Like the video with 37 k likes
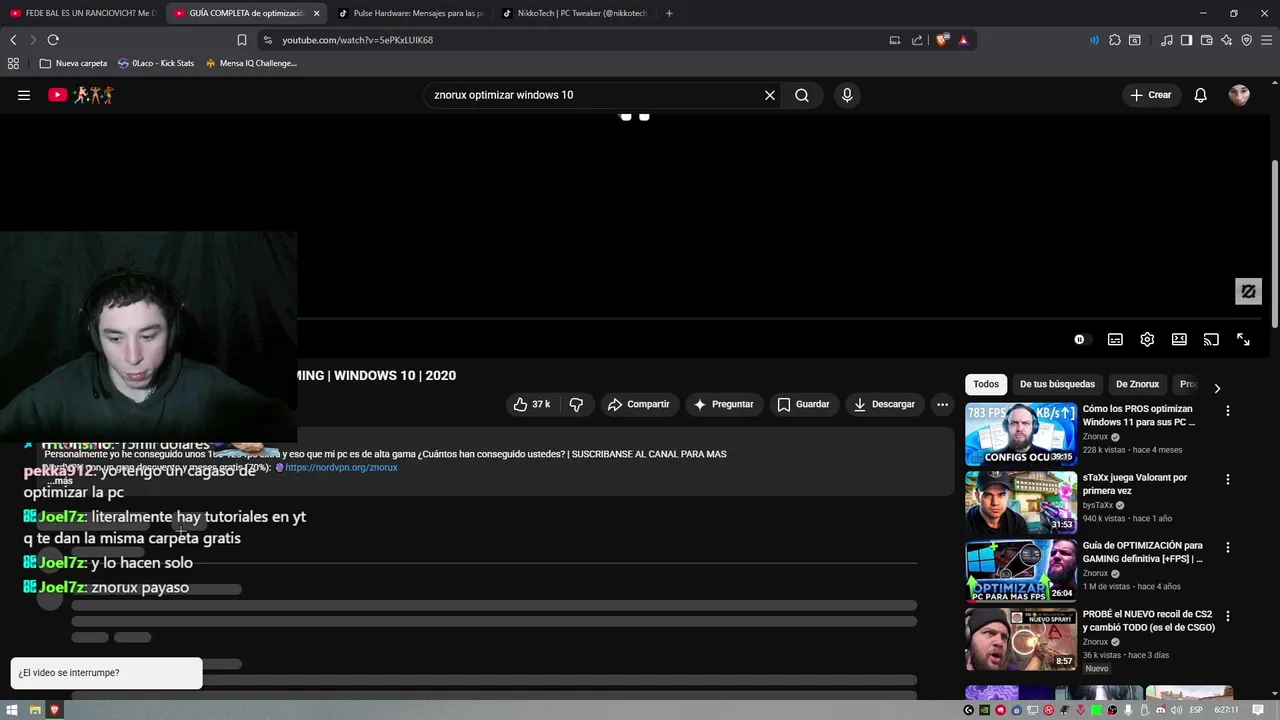The width and height of the screenshot is (1280, 720). point(532,404)
